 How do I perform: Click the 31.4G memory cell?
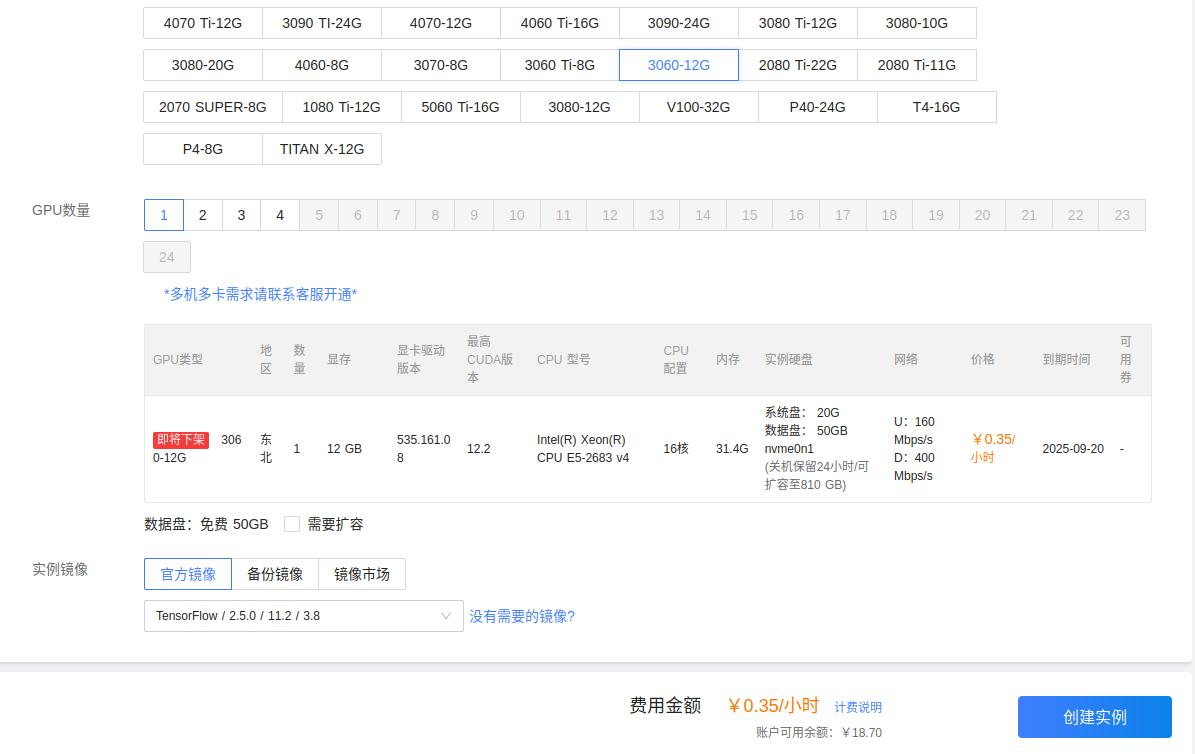click(x=732, y=448)
